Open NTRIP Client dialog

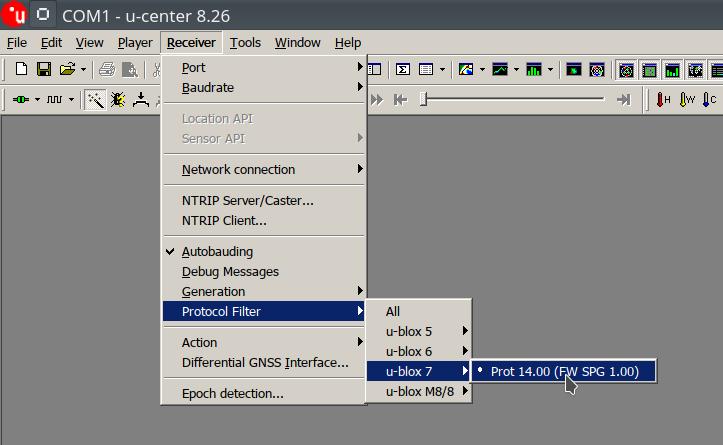(x=264, y=220)
